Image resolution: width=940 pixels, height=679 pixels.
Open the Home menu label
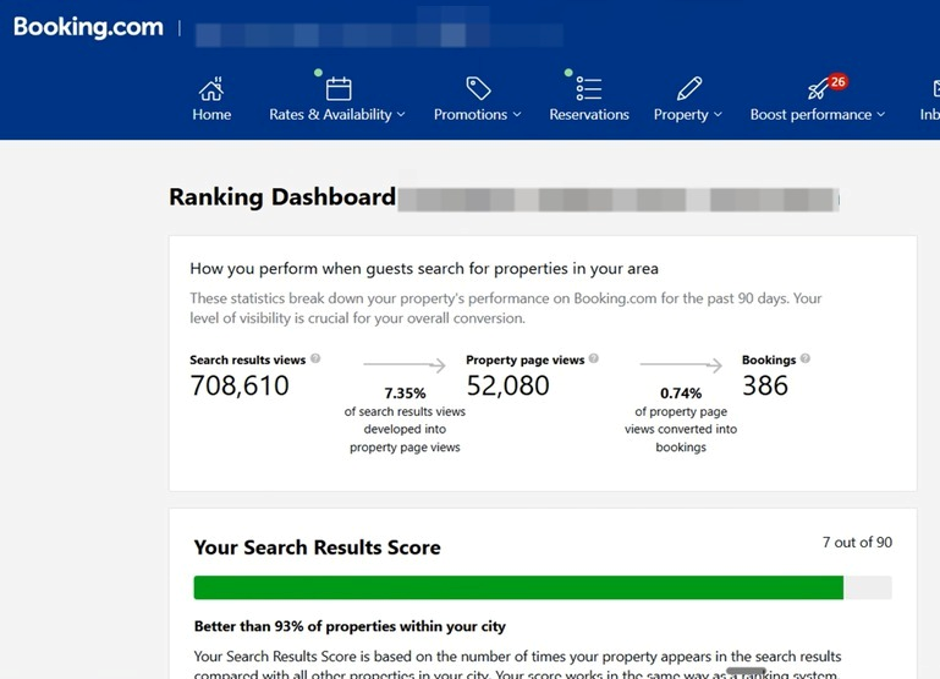pyautogui.click(x=212, y=114)
